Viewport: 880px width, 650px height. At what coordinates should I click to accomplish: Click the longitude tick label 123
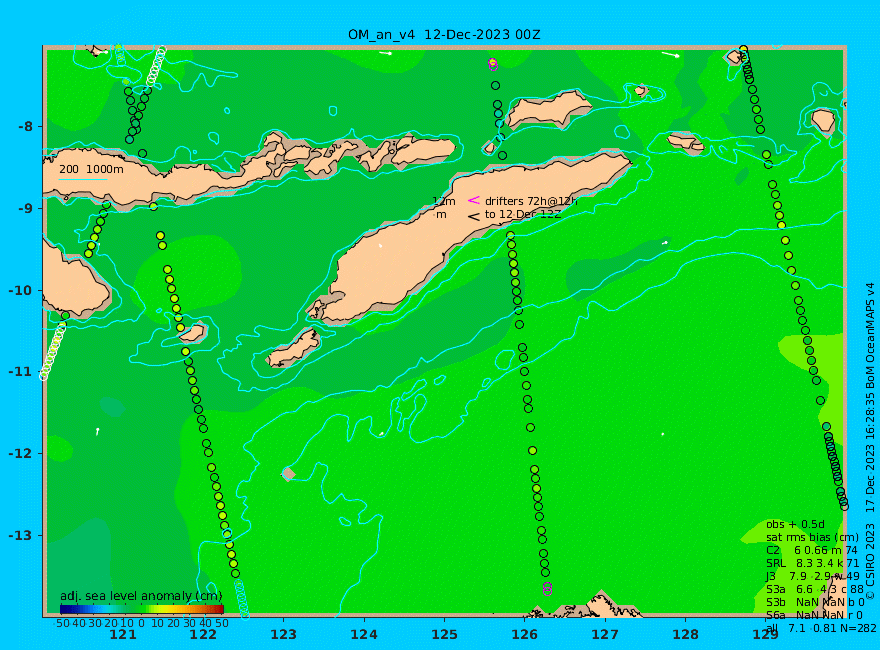(x=283, y=635)
